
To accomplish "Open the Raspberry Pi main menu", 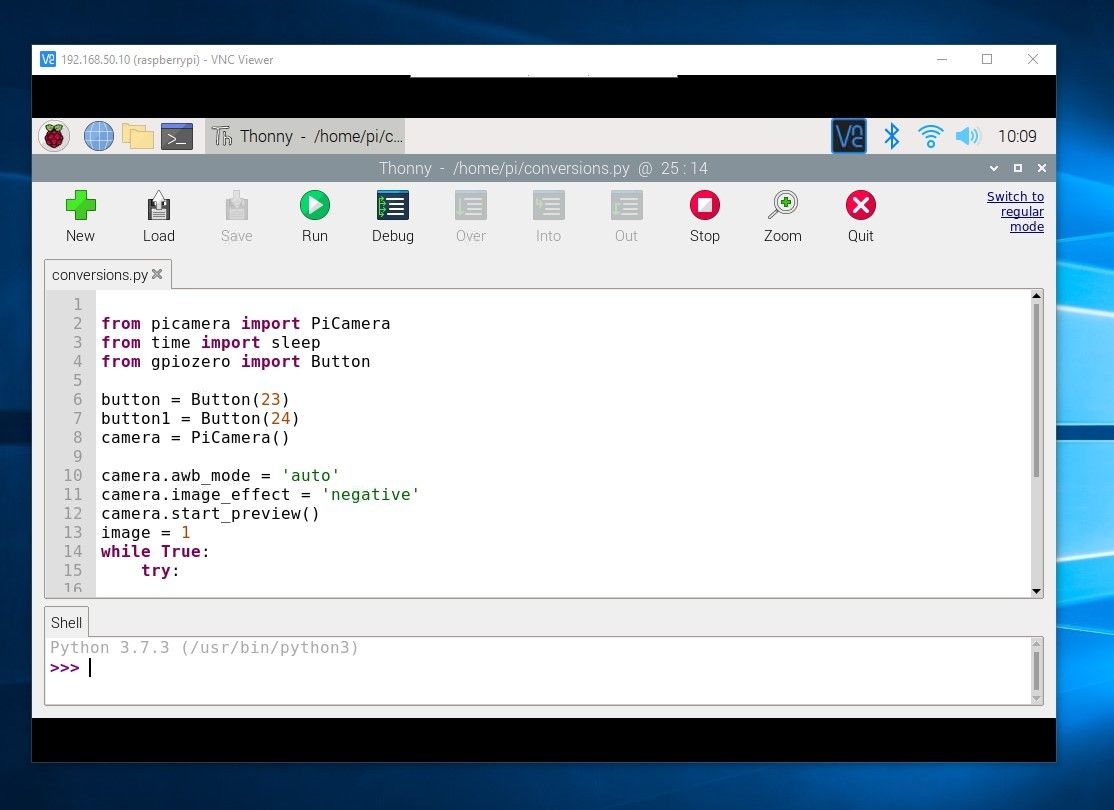I will coord(54,136).
